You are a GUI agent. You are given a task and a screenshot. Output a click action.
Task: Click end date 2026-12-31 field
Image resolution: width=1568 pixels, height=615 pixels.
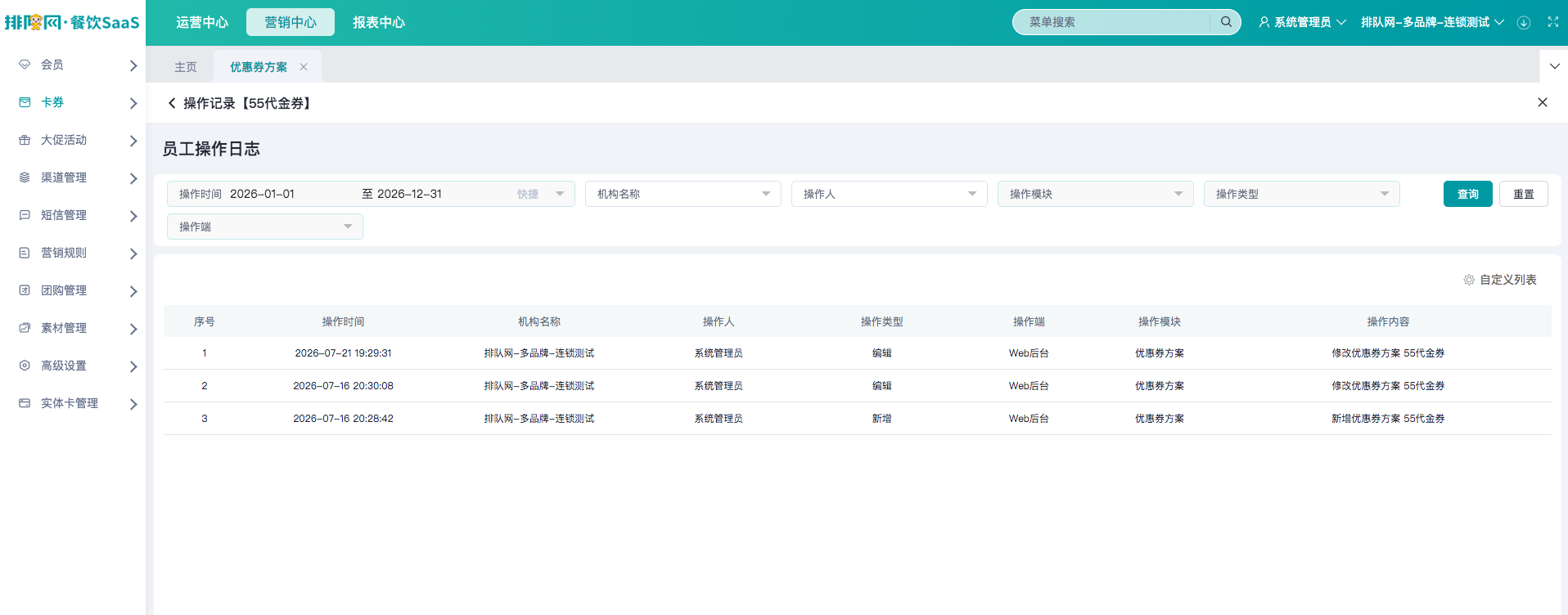409,194
